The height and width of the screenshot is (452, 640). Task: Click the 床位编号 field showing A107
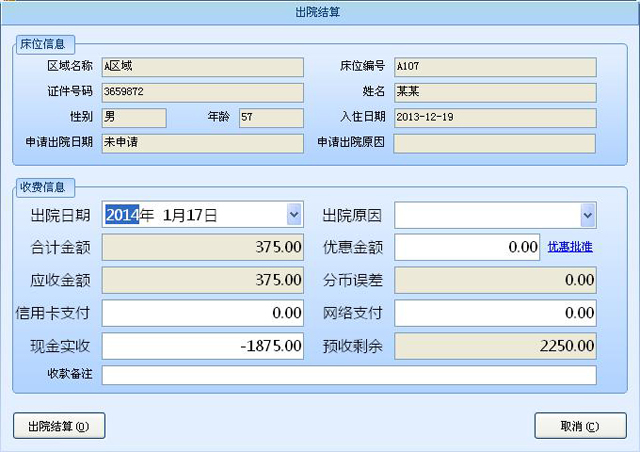(x=494, y=67)
